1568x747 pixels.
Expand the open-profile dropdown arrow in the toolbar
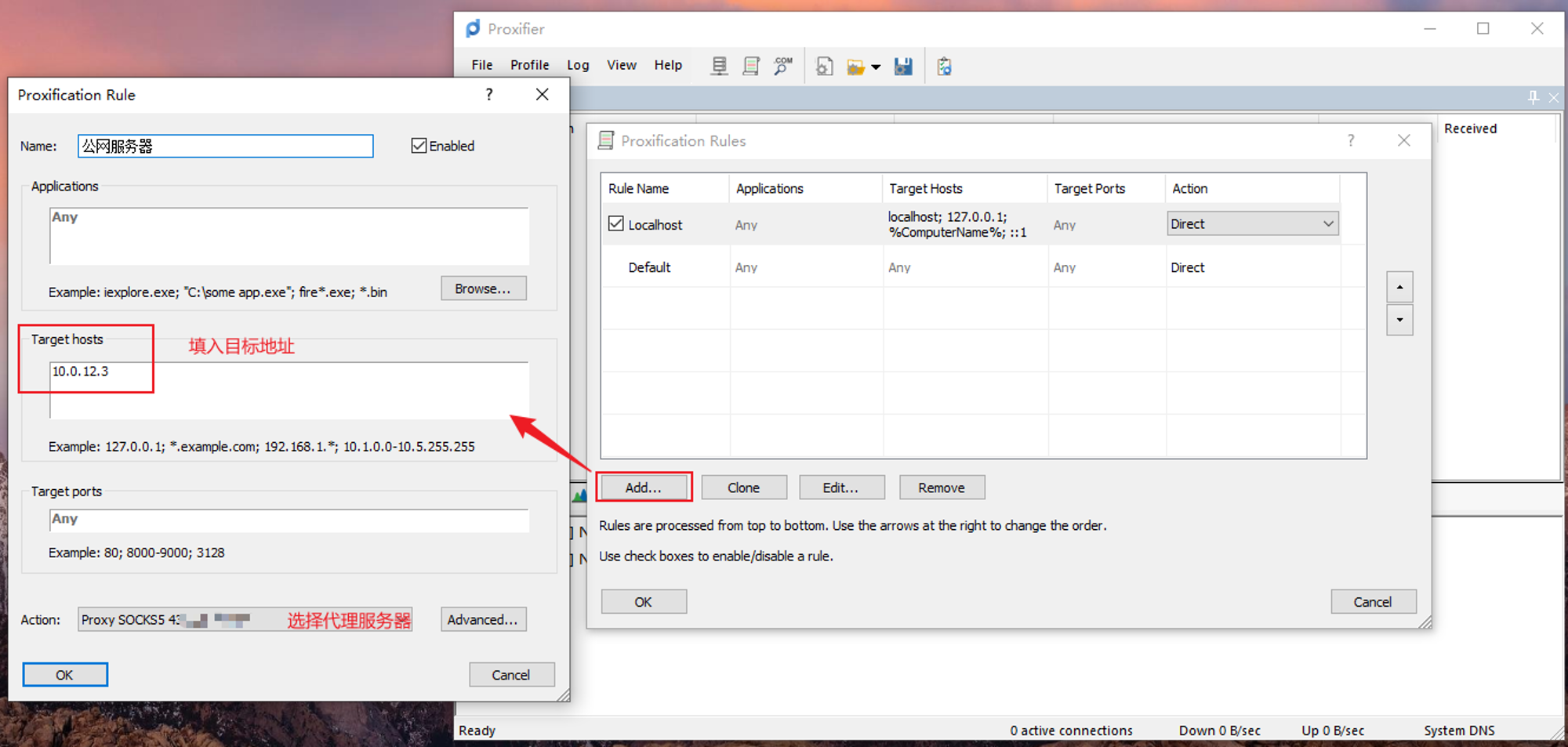point(876,67)
